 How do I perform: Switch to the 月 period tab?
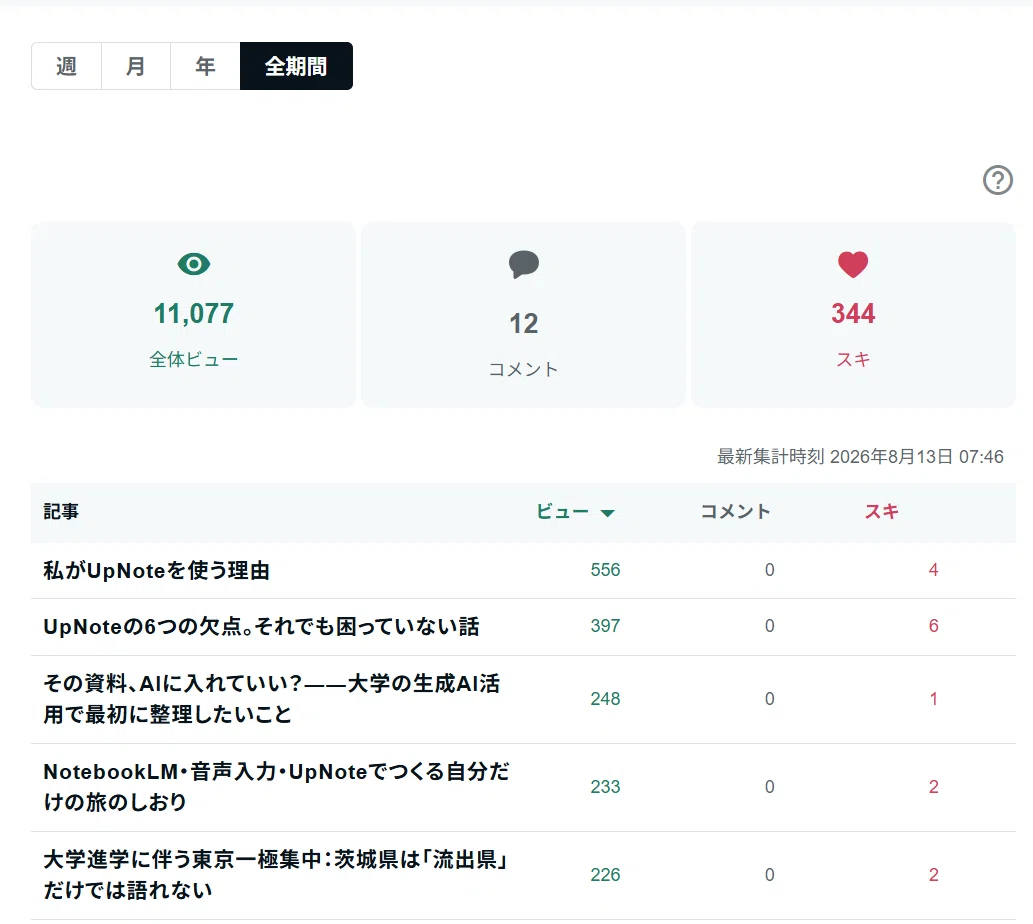[136, 66]
